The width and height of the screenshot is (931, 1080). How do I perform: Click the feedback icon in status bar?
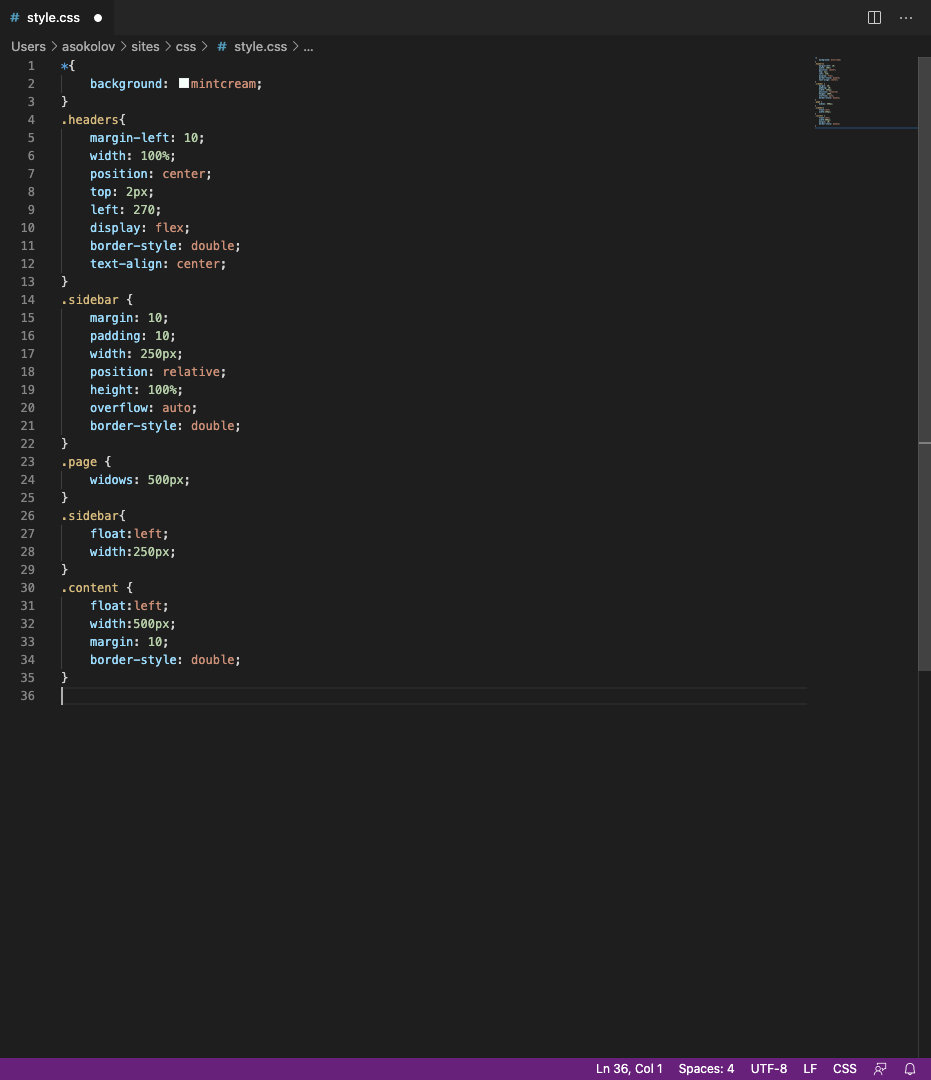(880, 1069)
